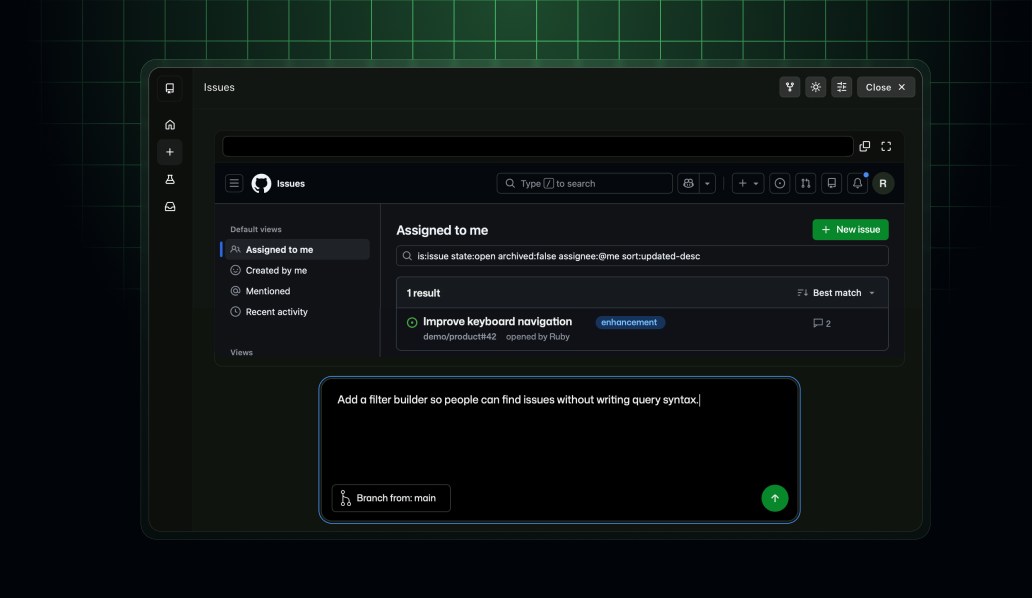Click the '1 result' text

point(423,293)
